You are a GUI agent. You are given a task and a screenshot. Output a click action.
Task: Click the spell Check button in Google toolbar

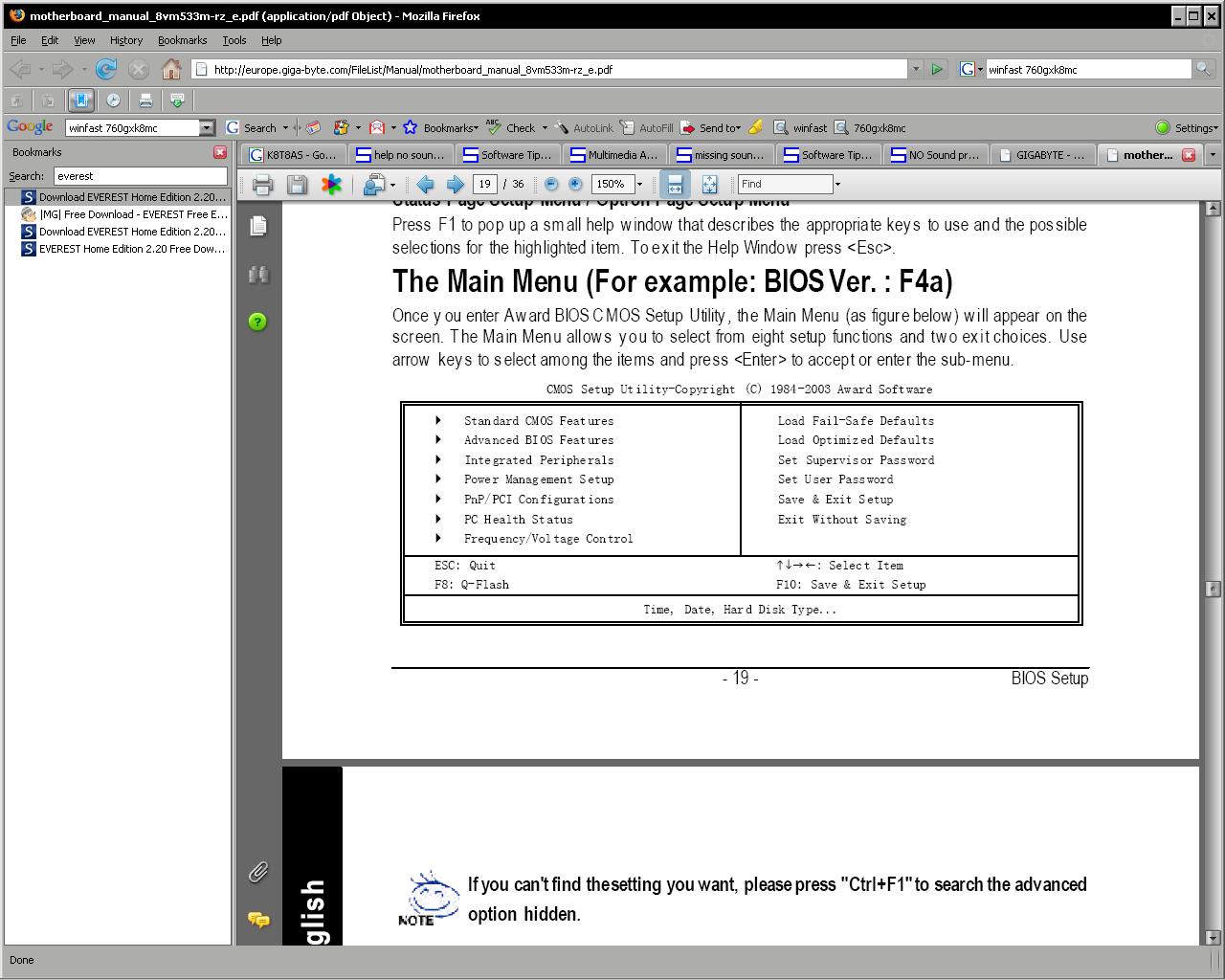512,127
